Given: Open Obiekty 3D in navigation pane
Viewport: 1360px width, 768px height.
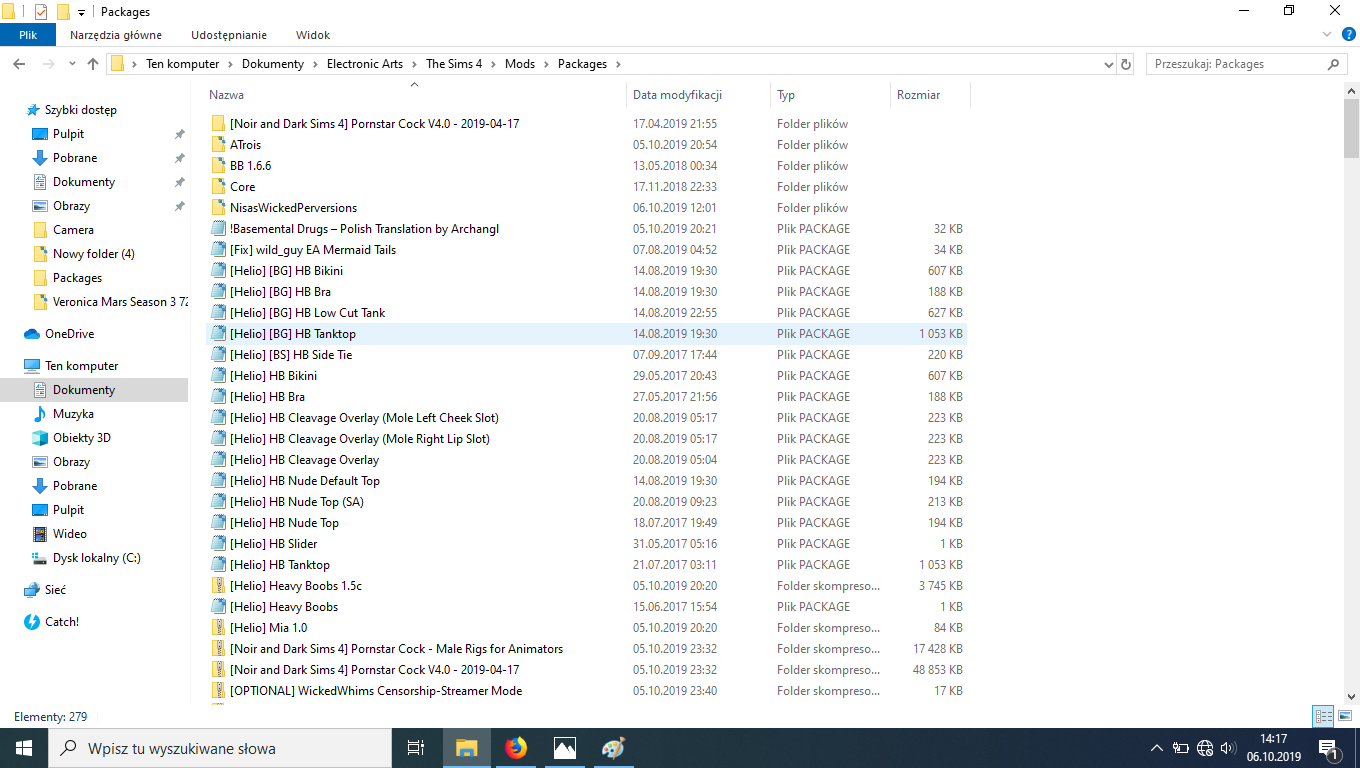Looking at the screenshot, I should click(81, 438).
